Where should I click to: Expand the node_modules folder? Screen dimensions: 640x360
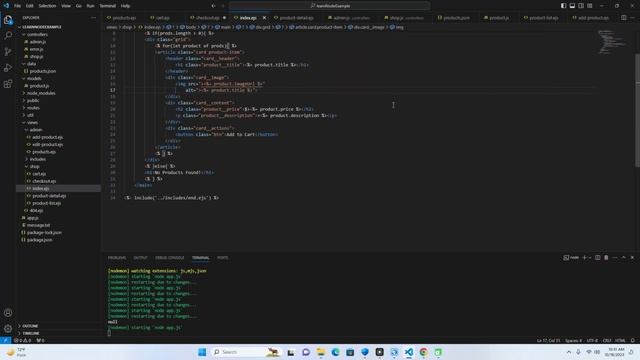pos(41,93)
